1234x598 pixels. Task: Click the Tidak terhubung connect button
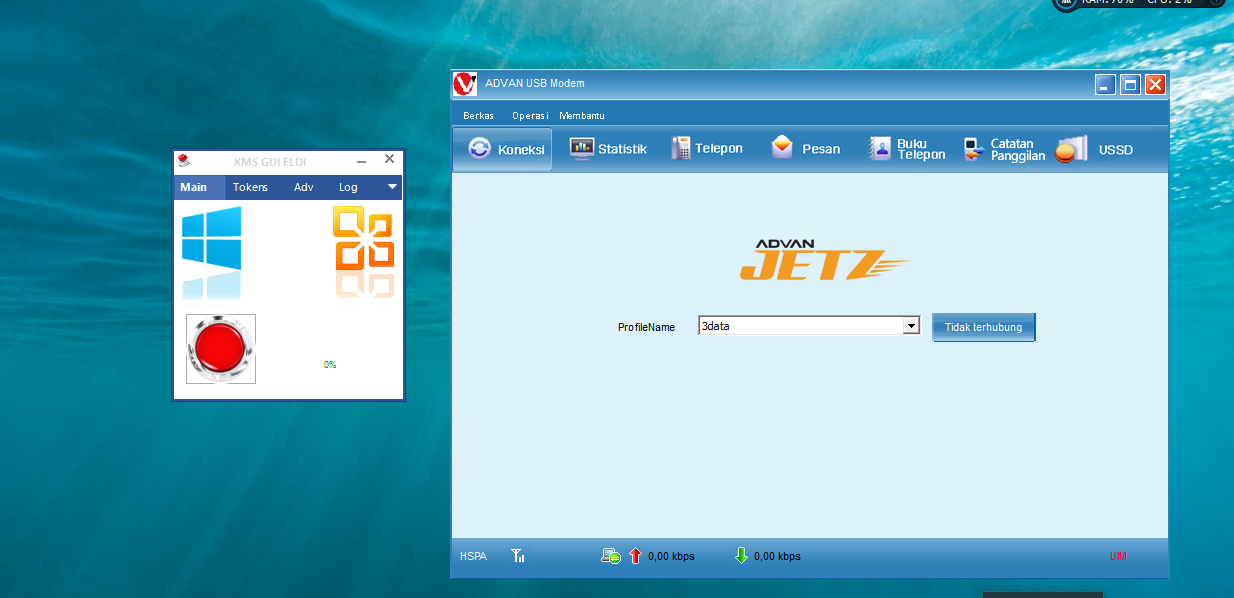[x=984, y=327]
